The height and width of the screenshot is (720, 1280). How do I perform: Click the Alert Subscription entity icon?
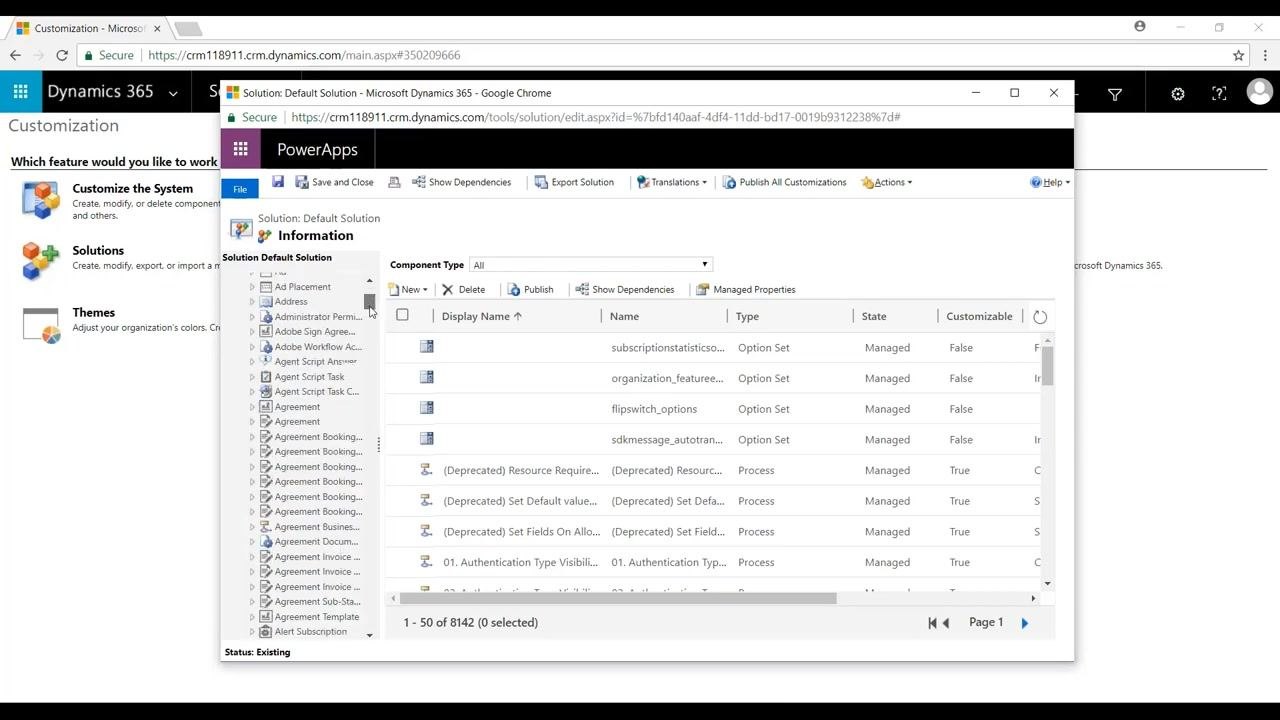click(x=266, y=632)
